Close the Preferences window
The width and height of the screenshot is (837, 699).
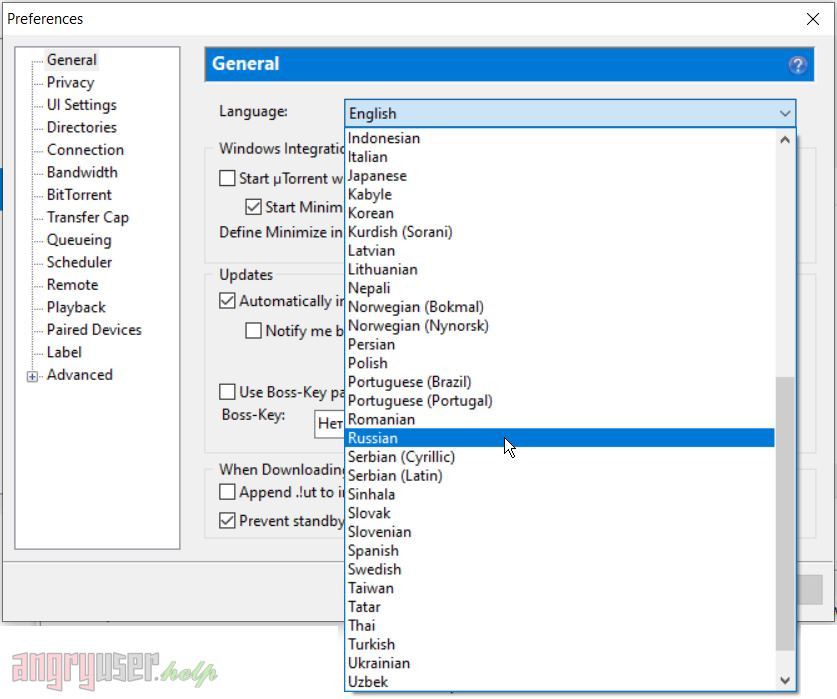pos(813,19)
